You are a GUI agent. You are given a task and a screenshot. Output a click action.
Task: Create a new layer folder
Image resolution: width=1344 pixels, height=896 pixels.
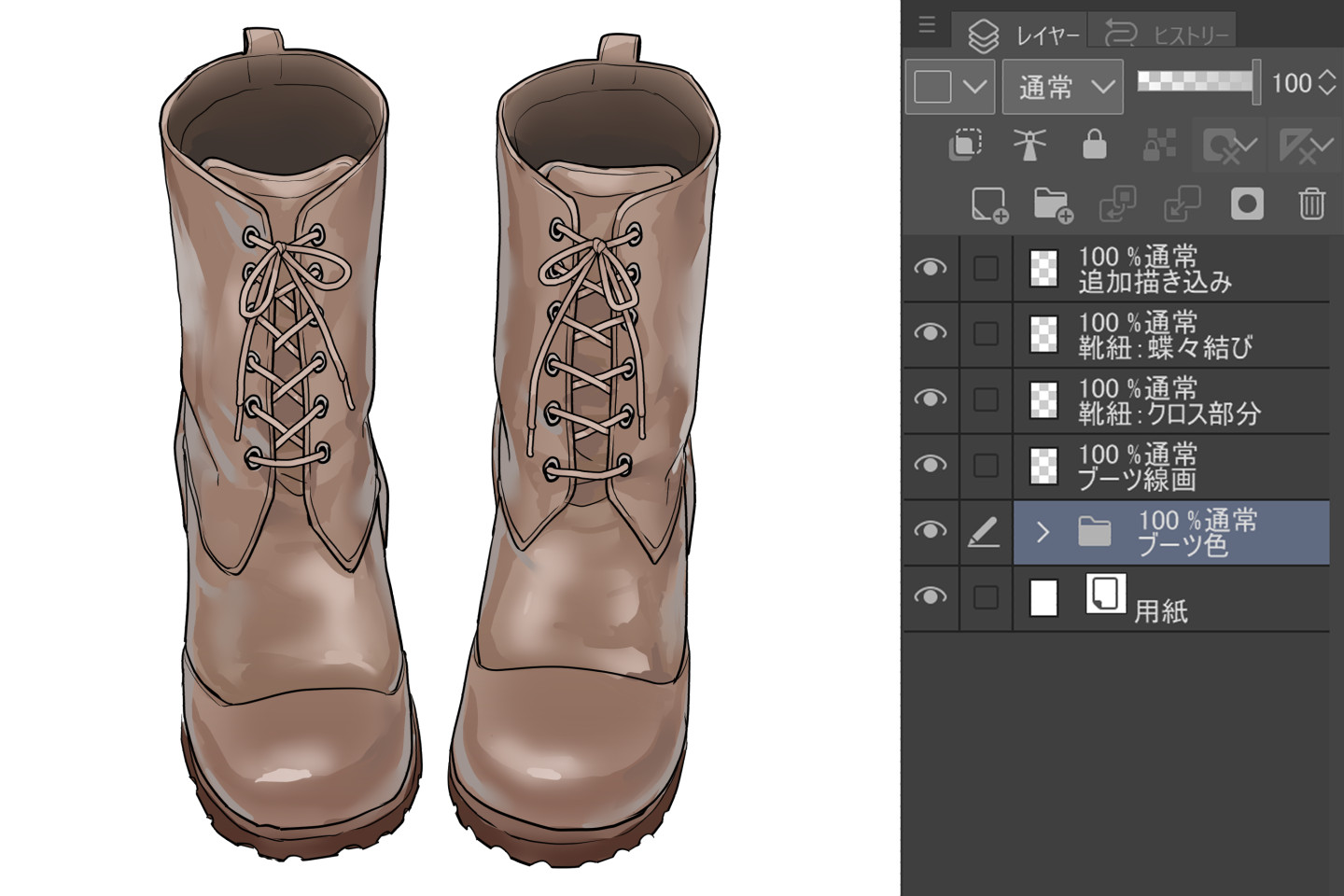pos(1052,204)
